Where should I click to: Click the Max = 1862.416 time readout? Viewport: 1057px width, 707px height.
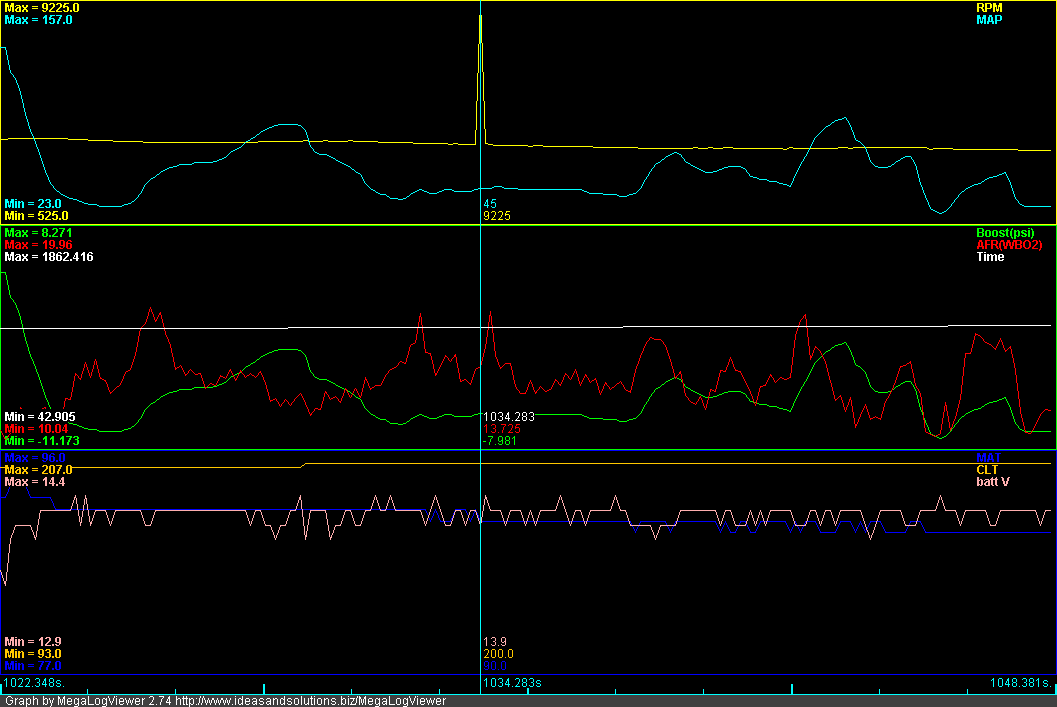click(x=49, y=257)
